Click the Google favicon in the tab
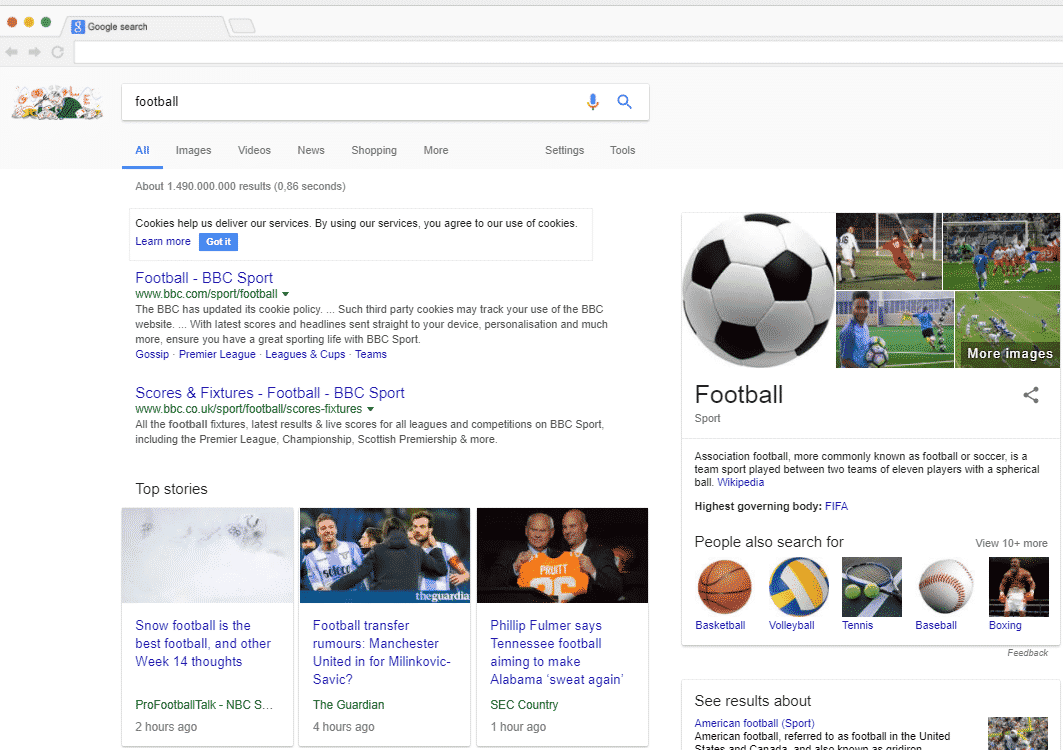Screen dimensions: 1063x750 [78, 26]
